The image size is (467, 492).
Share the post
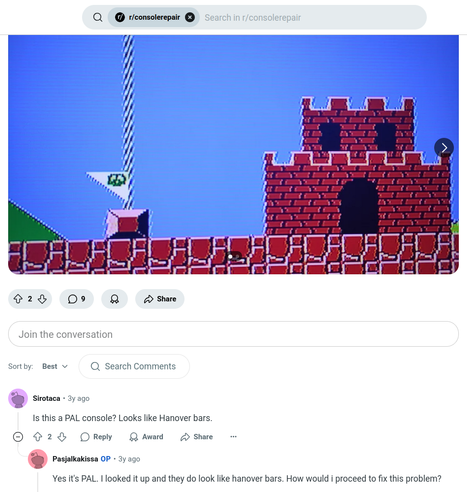pyautogui.click(x=160, y=299)
